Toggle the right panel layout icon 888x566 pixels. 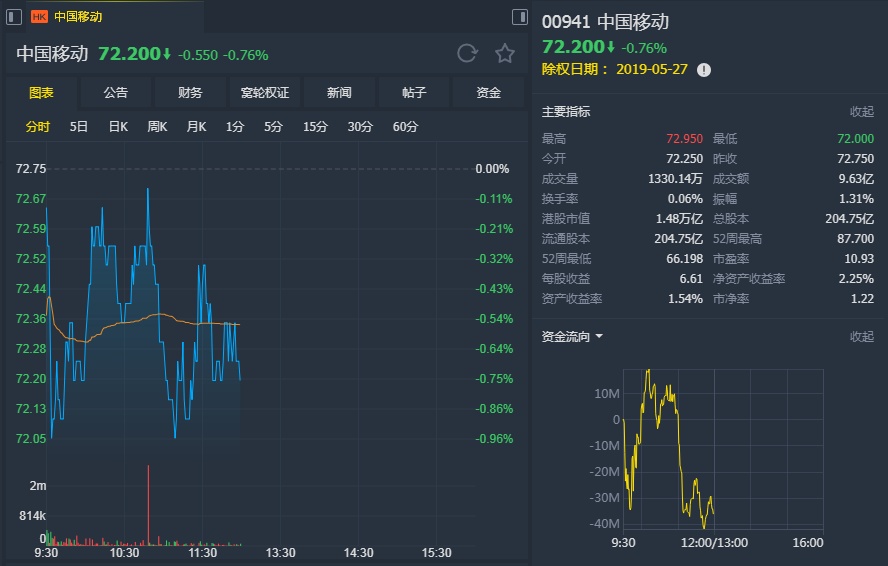519,17
